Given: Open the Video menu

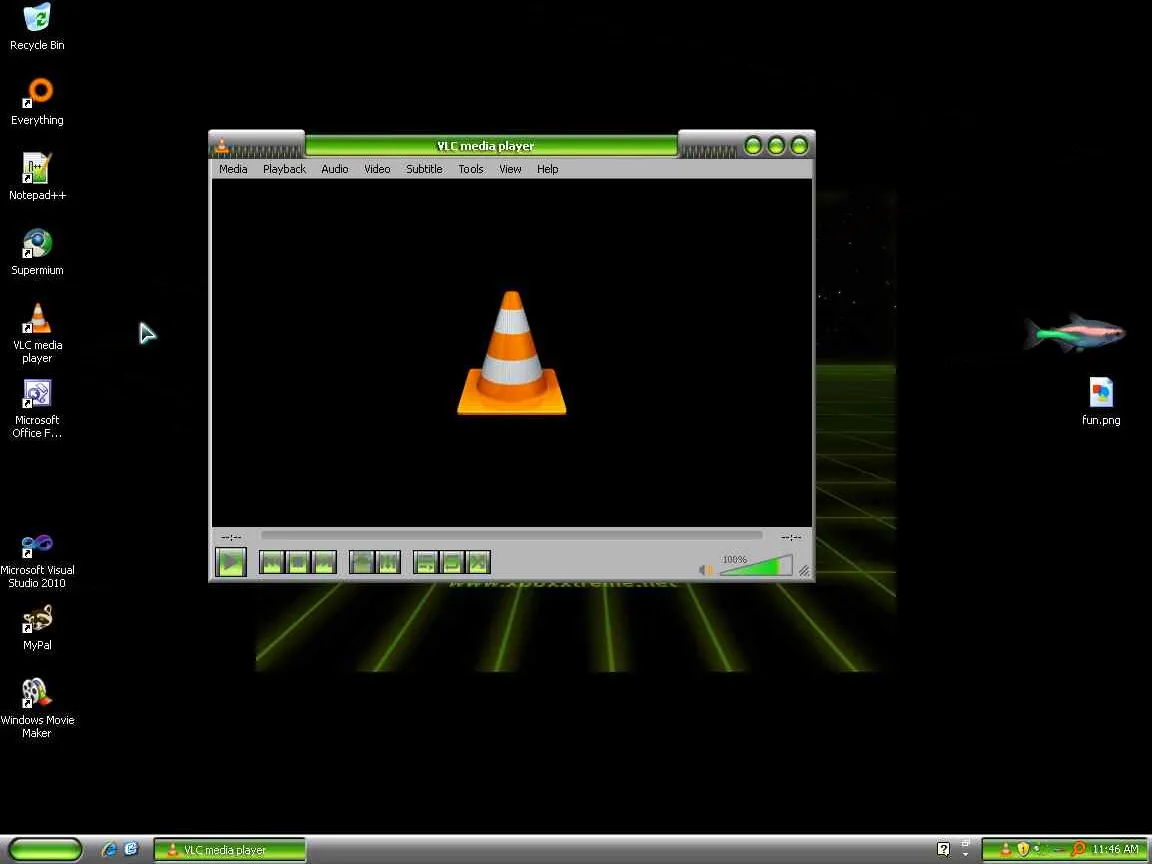Looking at the screenshot, I should pyautogui.click(x=377, y=169).
